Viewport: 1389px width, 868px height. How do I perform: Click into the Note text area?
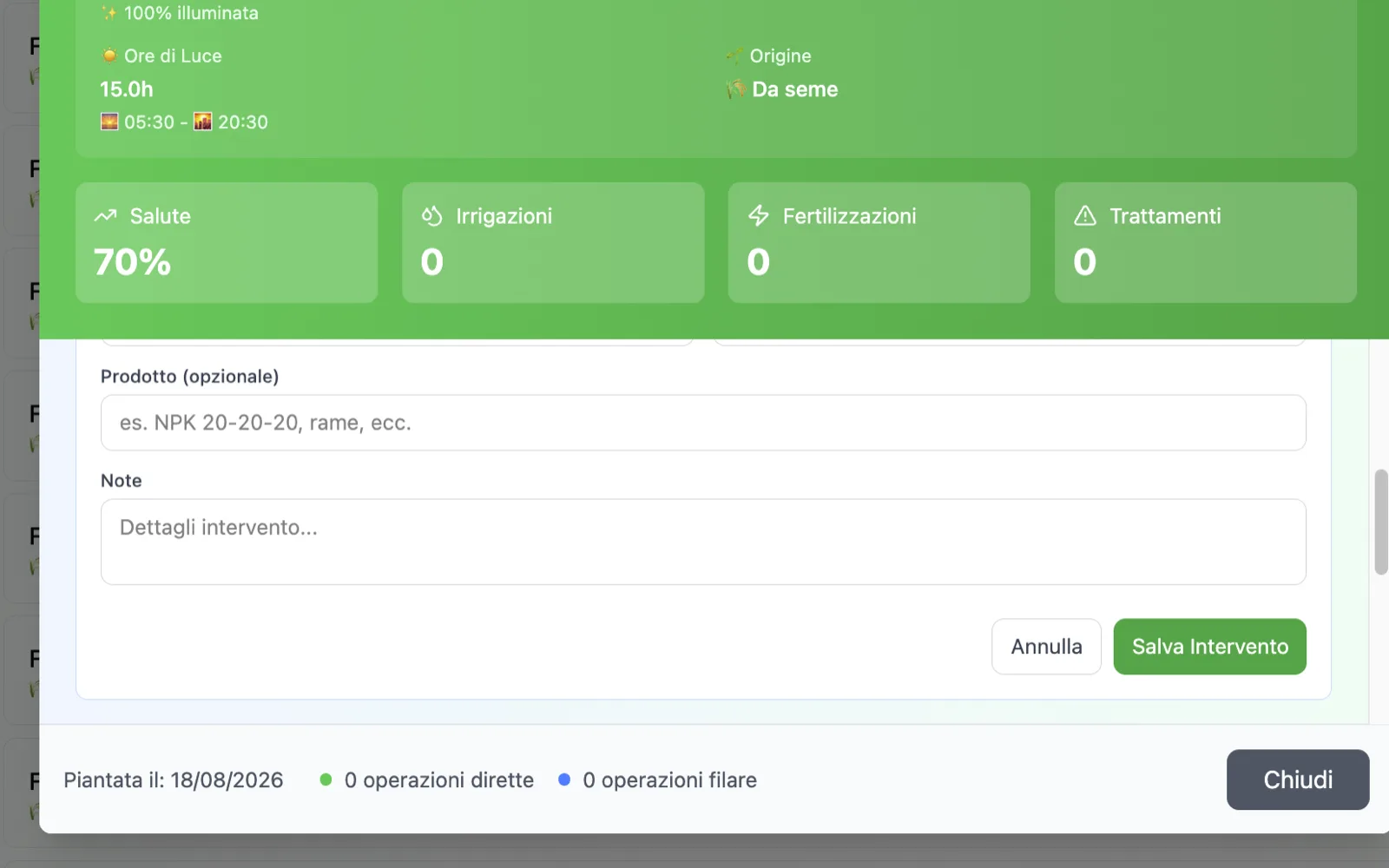703,542
